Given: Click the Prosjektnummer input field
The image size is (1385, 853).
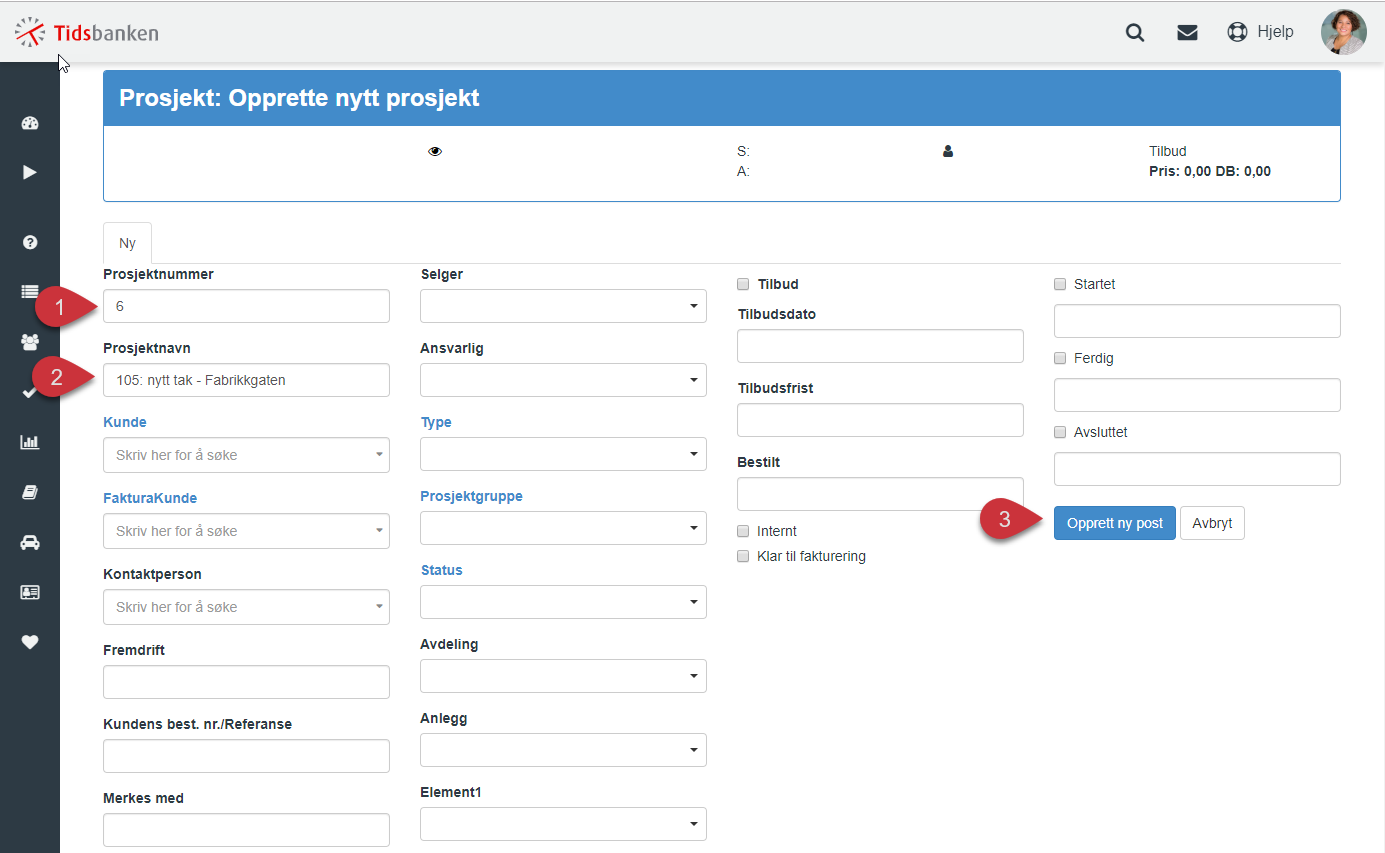Looking at the screenshot, I should point(246,306).
